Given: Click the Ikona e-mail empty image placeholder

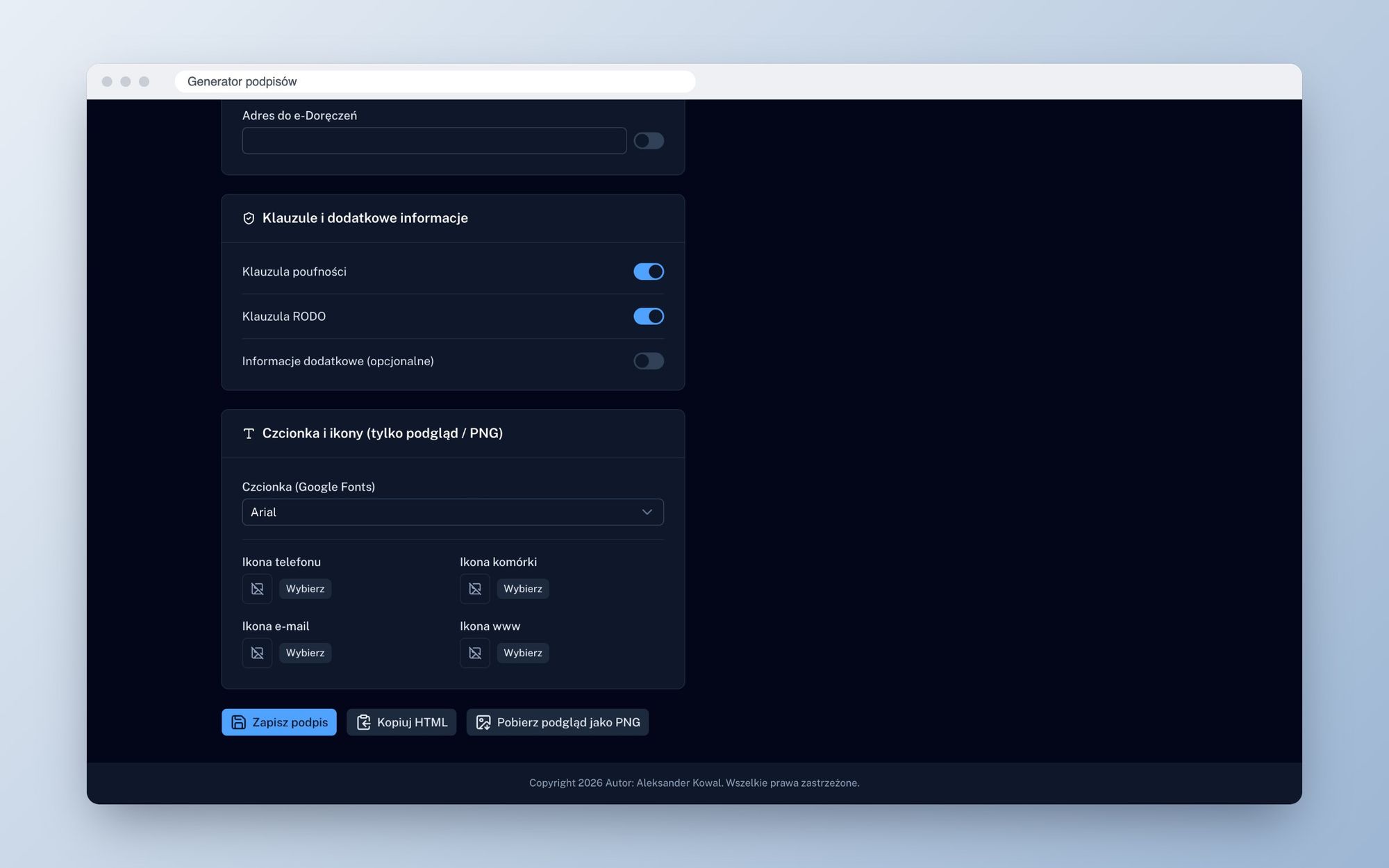Looking at the screenshot, I should [x=257, y=653].
